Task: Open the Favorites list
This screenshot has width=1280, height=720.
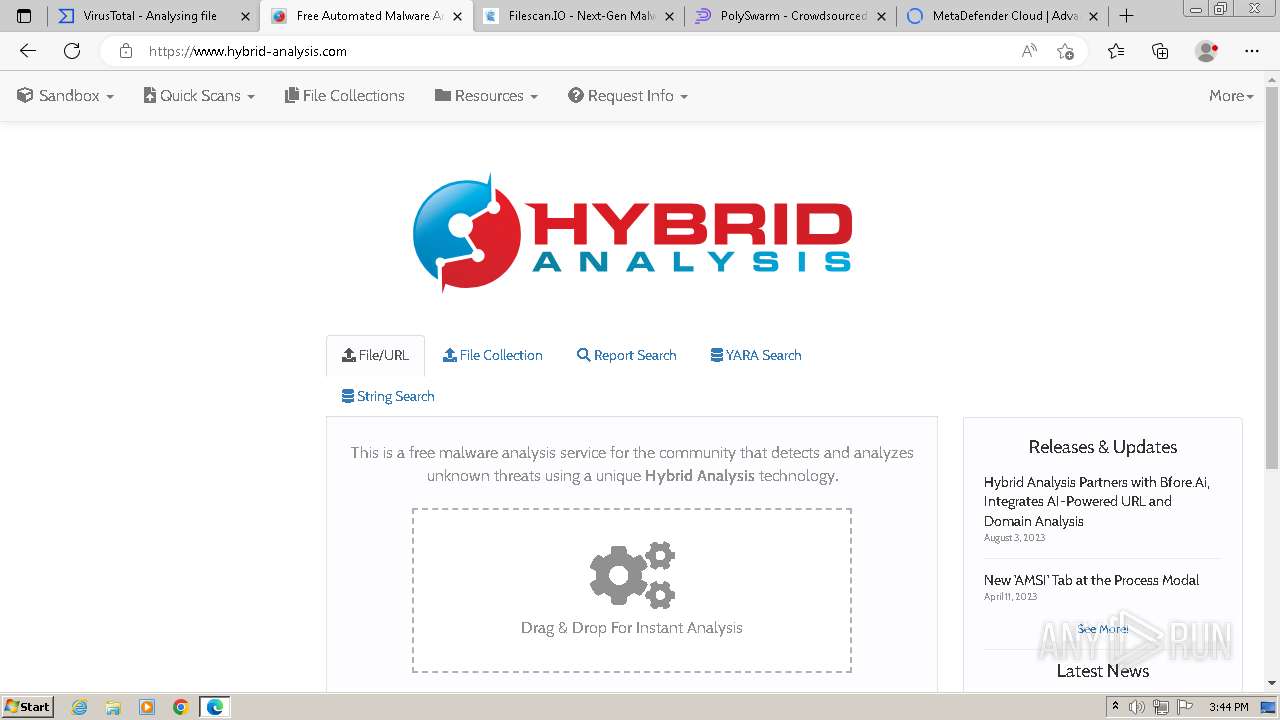Action: pyautogui.click(x=1116, y=51)
